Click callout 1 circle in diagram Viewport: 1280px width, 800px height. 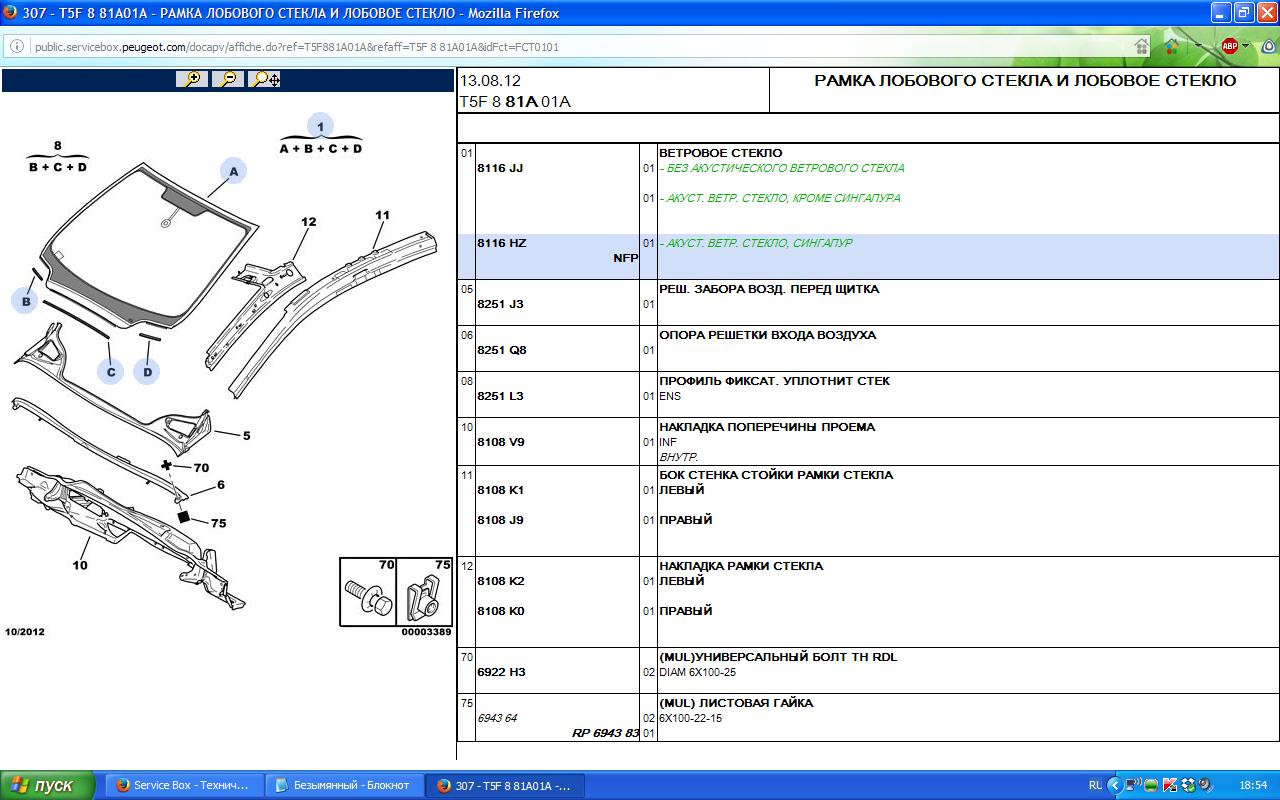(320, 126)
